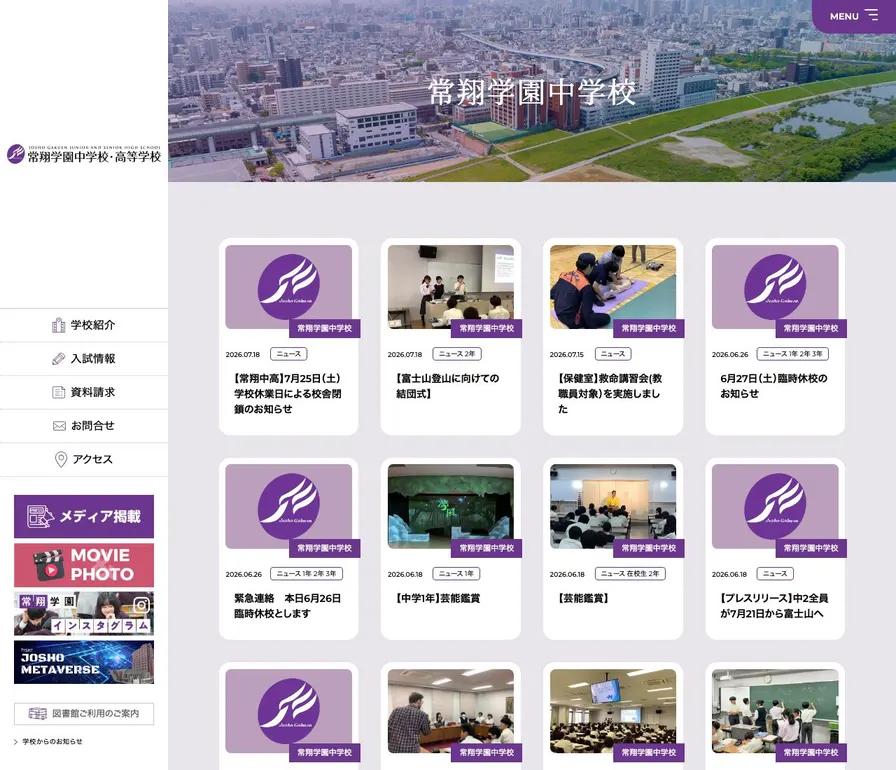Open 学校紹介 menu item

pyautogui.click(x=84, y=325)
